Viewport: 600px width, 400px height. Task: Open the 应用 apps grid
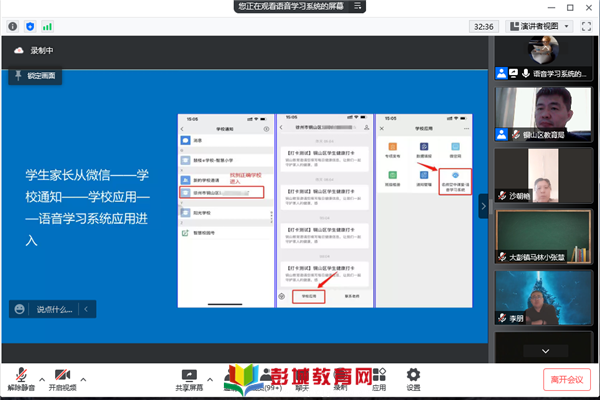tap(379, 380)
